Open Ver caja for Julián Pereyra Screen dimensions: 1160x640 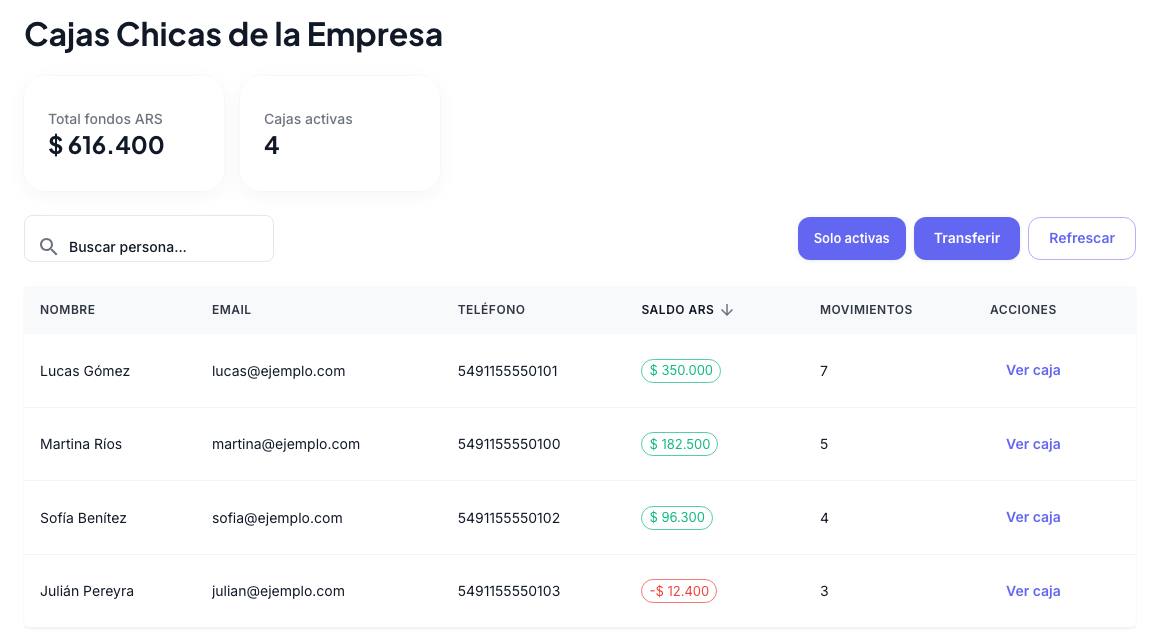pyautogui.click(x=1033, y=591)
